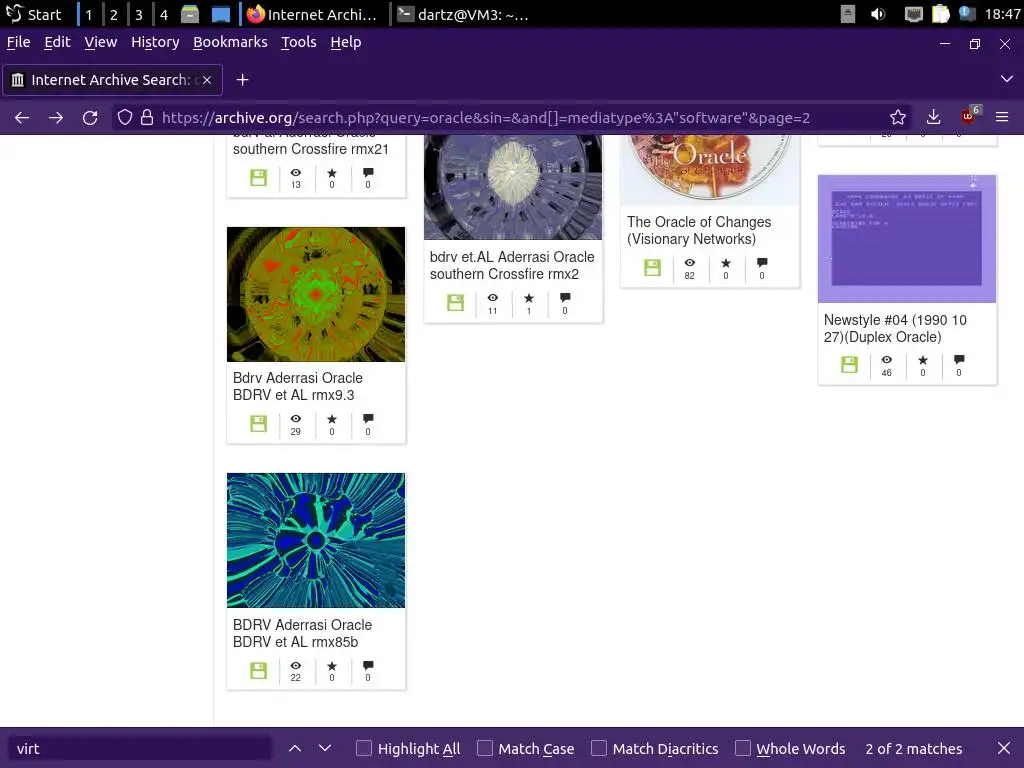Close the find bar
1024x768 pixels.
pyautogui.click(x=1004, y=748)
